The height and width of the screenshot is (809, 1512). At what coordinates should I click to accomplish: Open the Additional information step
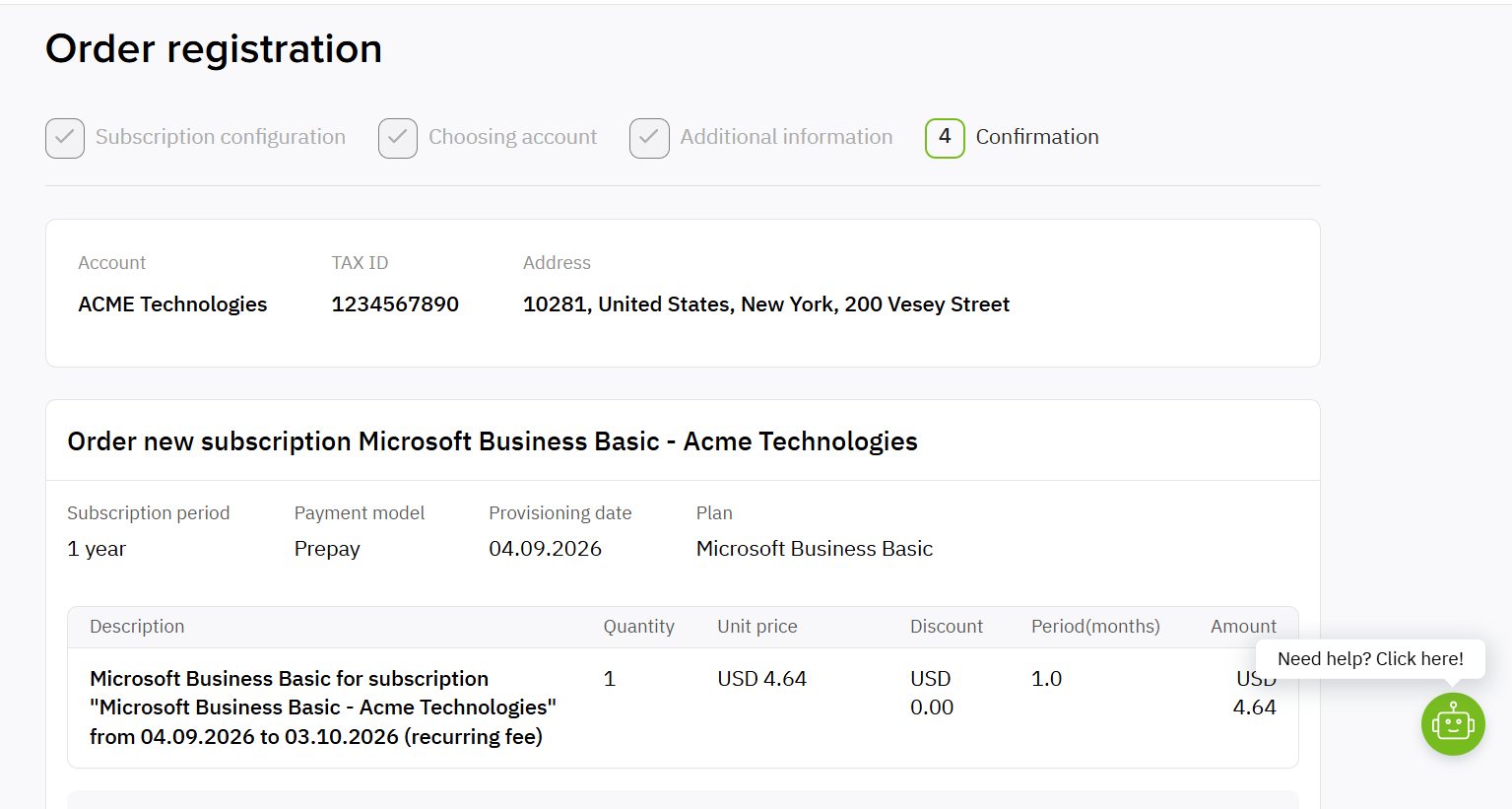tap(786, 137)
